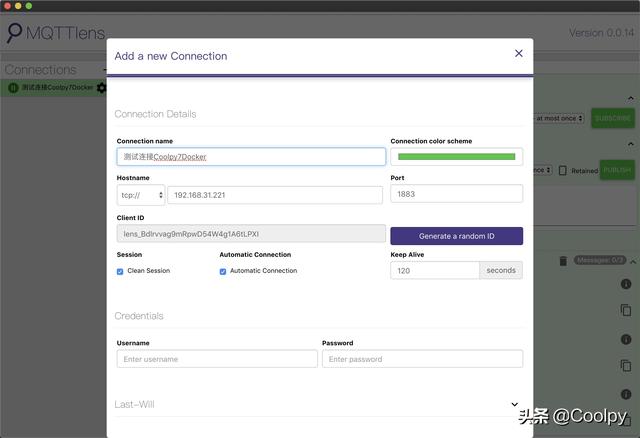Click the Messages: 0/3 badge
Image resolution: width=640 pixels, height=438 pixels.
pos(600,260)
